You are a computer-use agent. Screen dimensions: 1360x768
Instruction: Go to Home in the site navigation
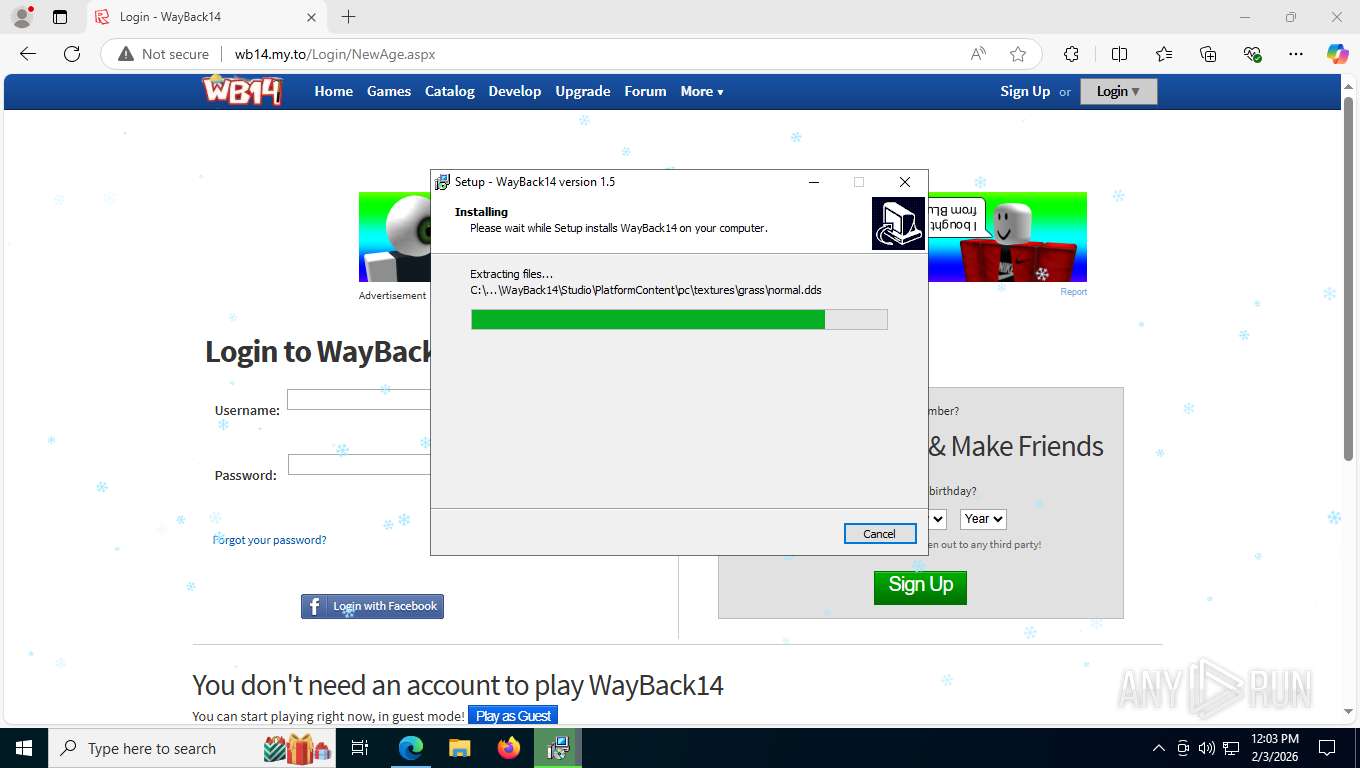coord(334,91)
